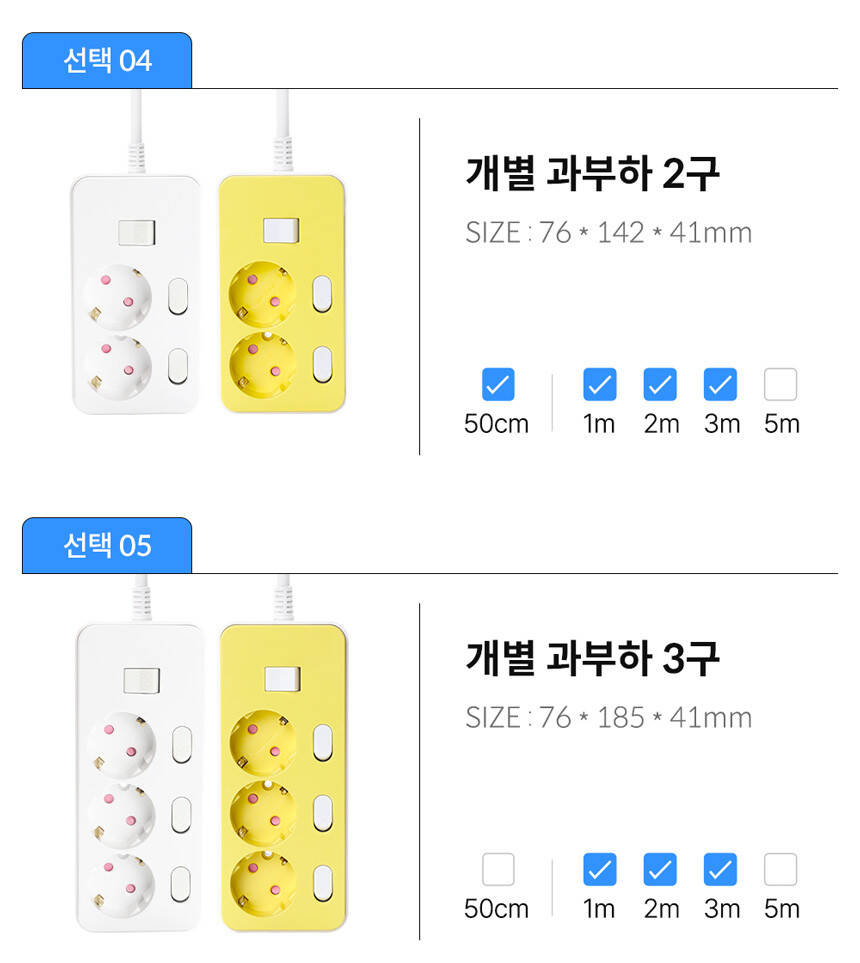Screen dimensions: 860x963
Task: Click the 개별 과부하 2구 title
Action: click(592, 173)
